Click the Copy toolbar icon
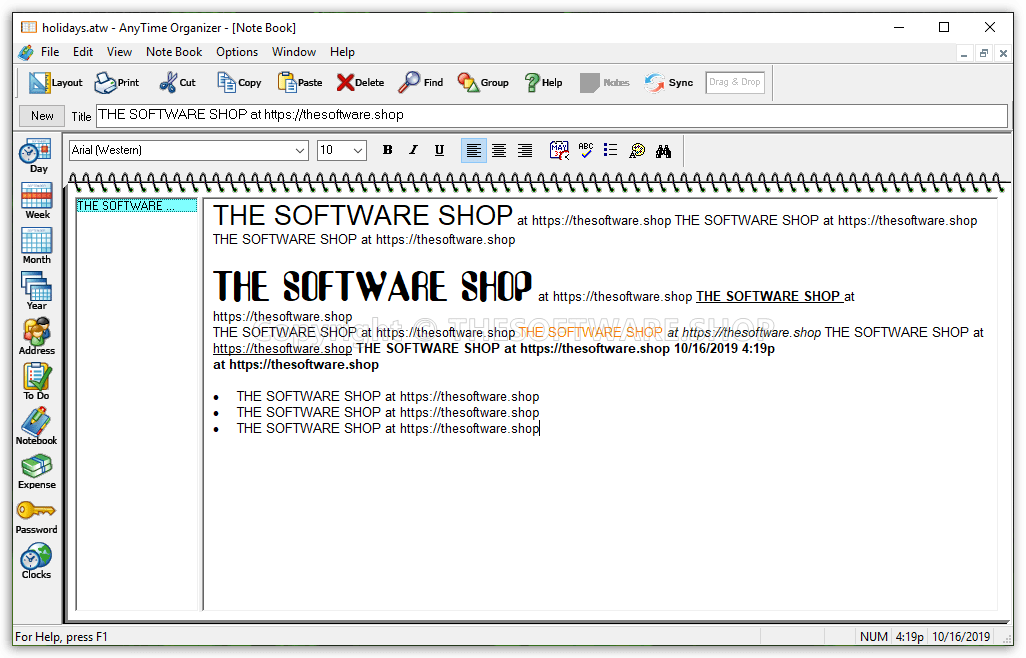Screen dimensions: 1026x658 point(239,82)
